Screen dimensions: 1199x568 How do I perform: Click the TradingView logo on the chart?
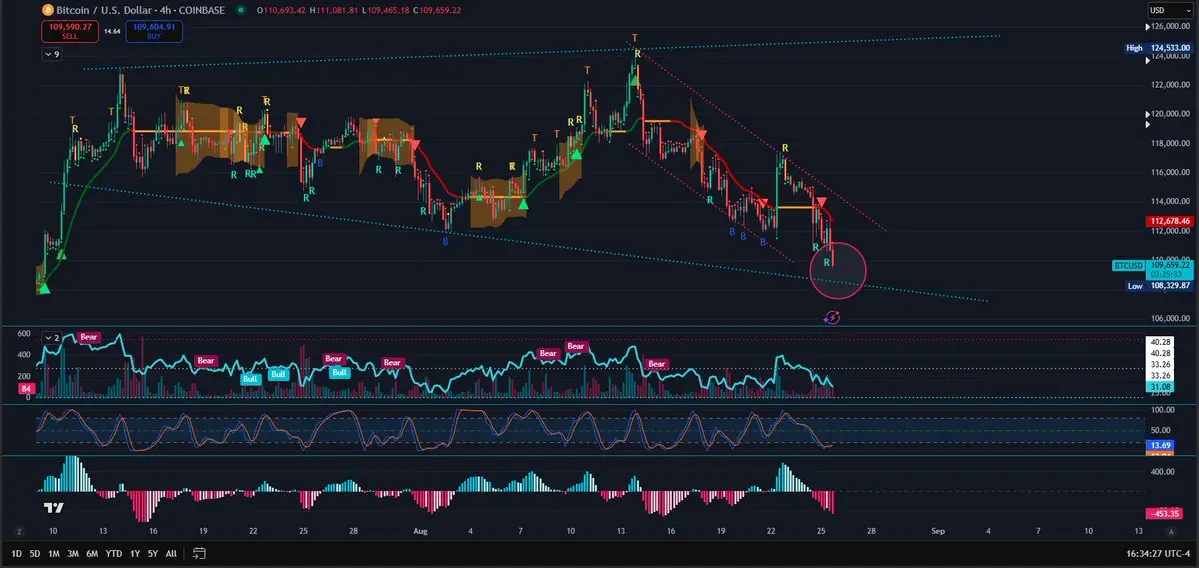click(54, 508)
